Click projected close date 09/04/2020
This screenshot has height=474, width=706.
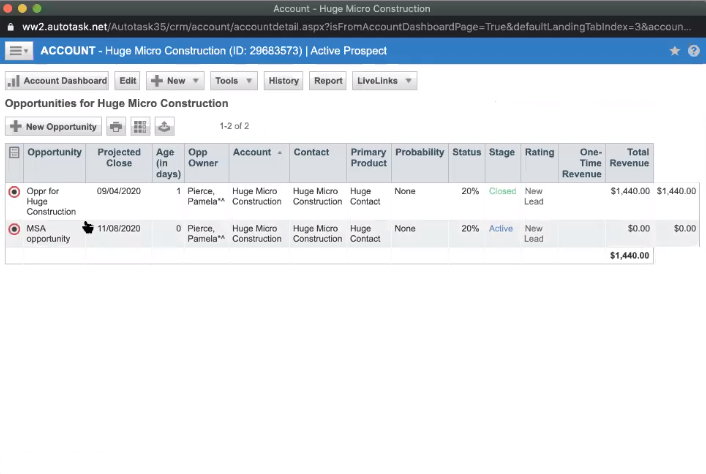coord(119,191)
